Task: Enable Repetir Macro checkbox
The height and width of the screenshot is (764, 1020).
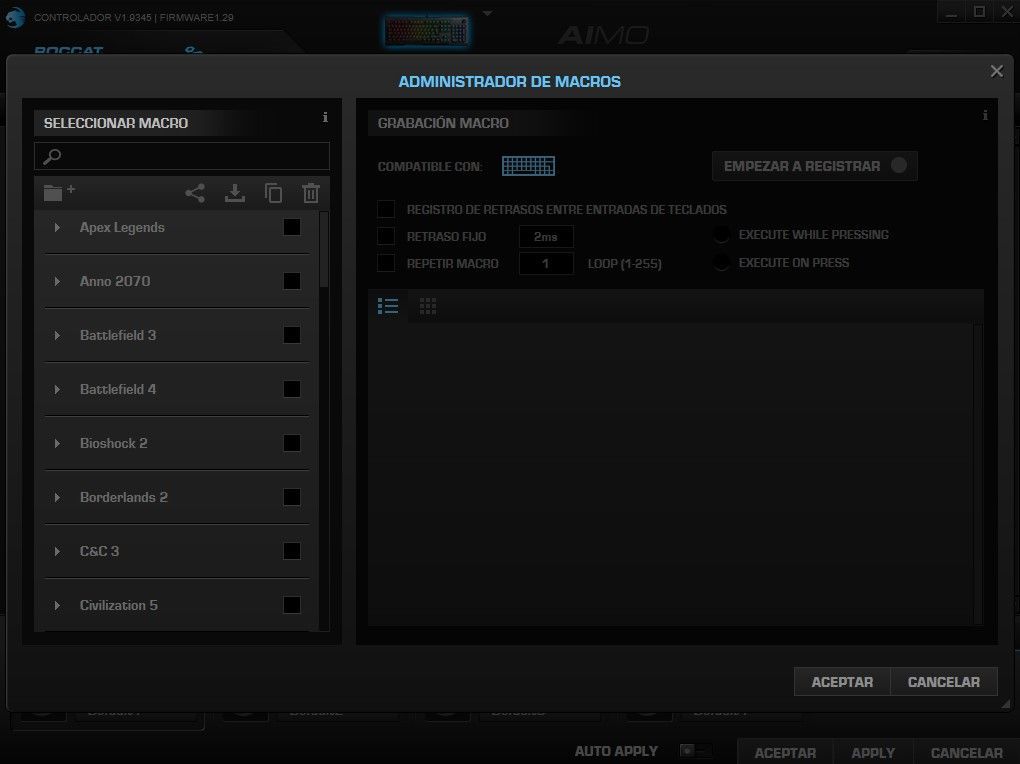Action: pos(386,263)
